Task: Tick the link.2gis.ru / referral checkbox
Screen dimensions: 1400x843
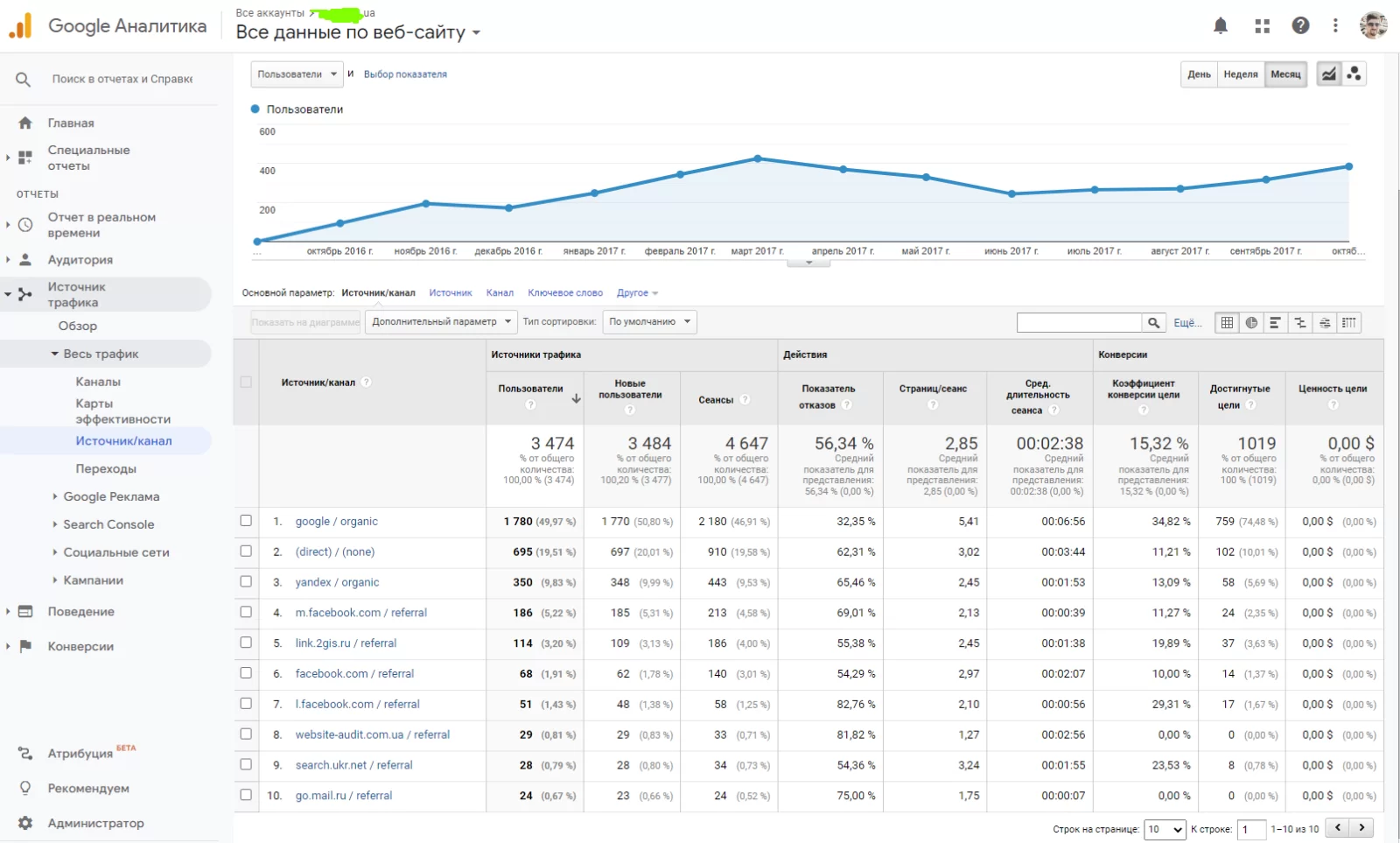Action: [x=246, y=643]
